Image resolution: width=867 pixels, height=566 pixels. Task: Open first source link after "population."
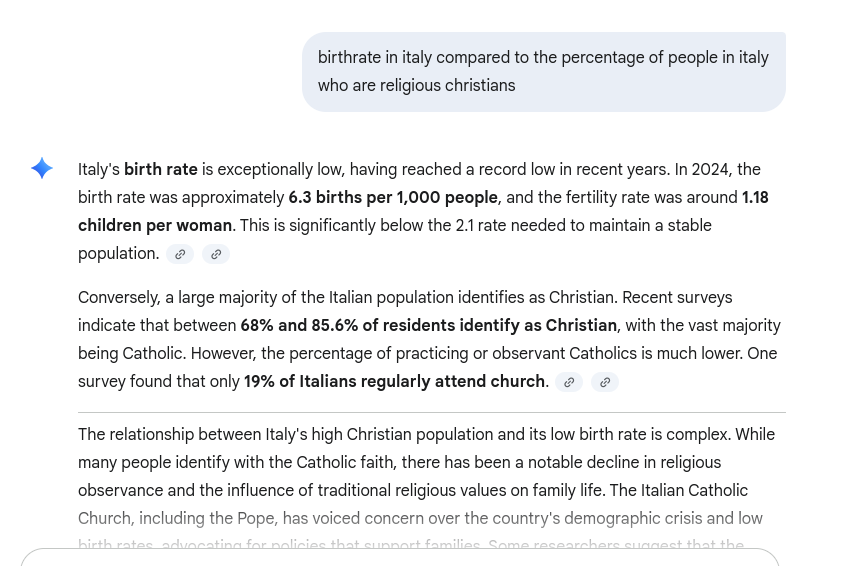[180, 254]
